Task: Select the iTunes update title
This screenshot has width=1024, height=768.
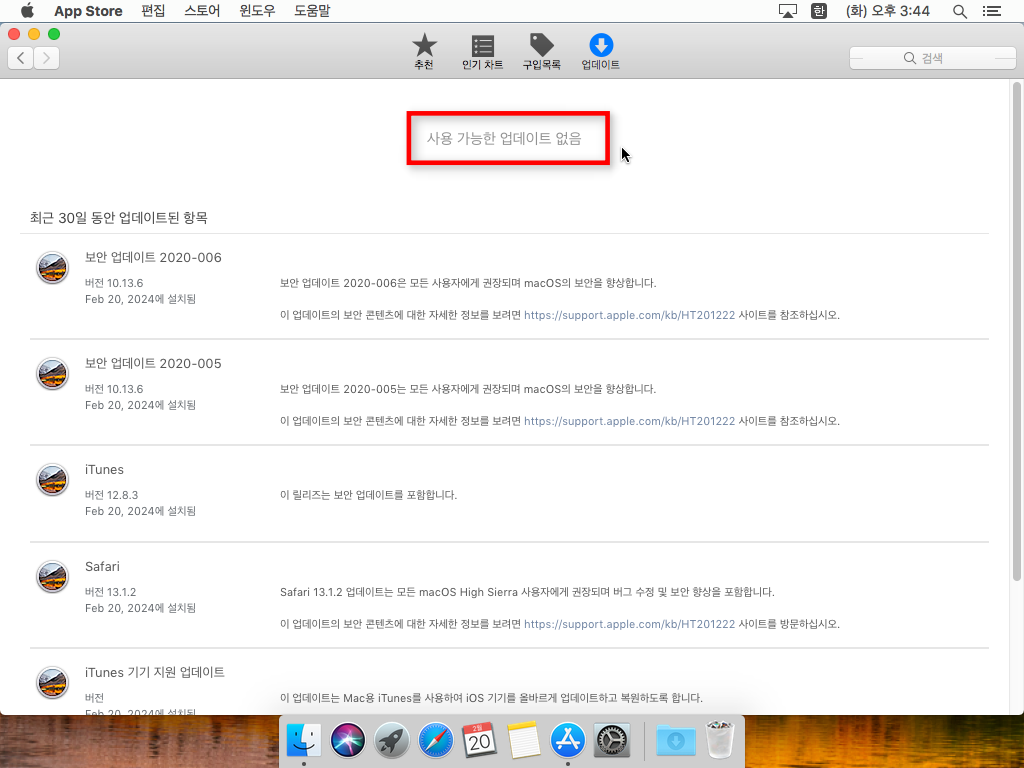Action: [x=104, y=470]
